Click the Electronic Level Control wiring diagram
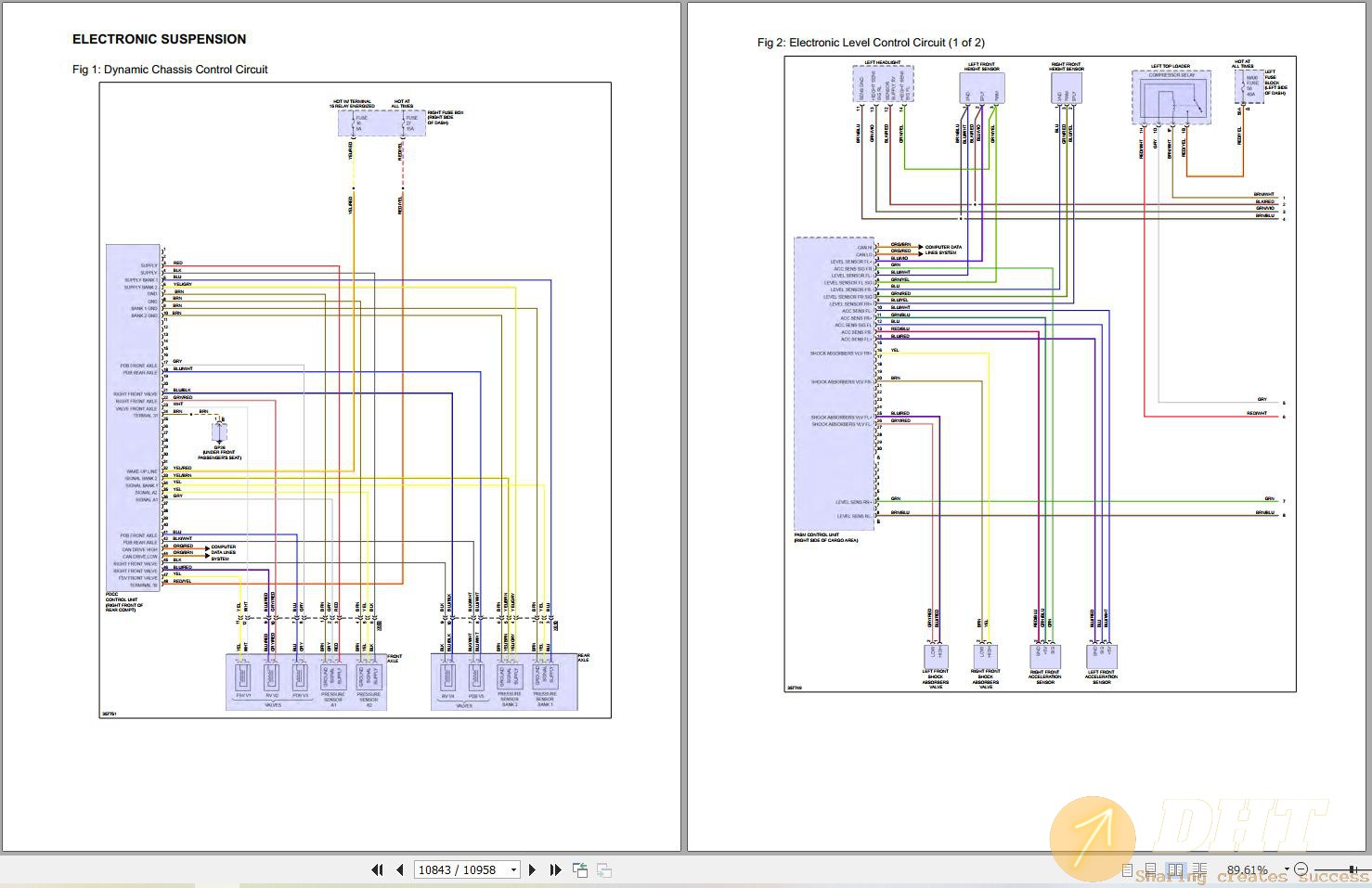 pyautogui.click(x=1040, y=374)
